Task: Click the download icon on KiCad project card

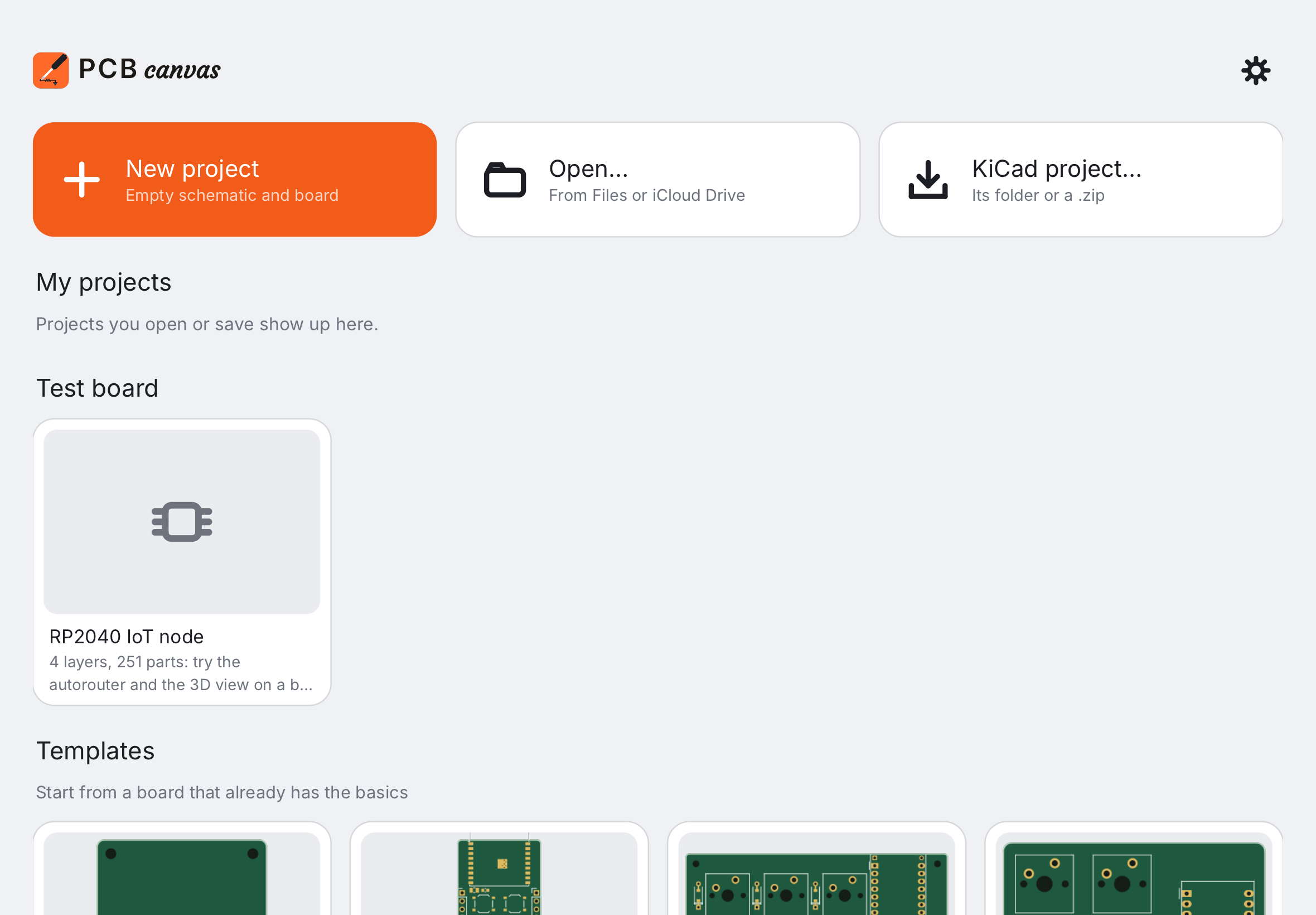Action: click(x=928, y=180)
